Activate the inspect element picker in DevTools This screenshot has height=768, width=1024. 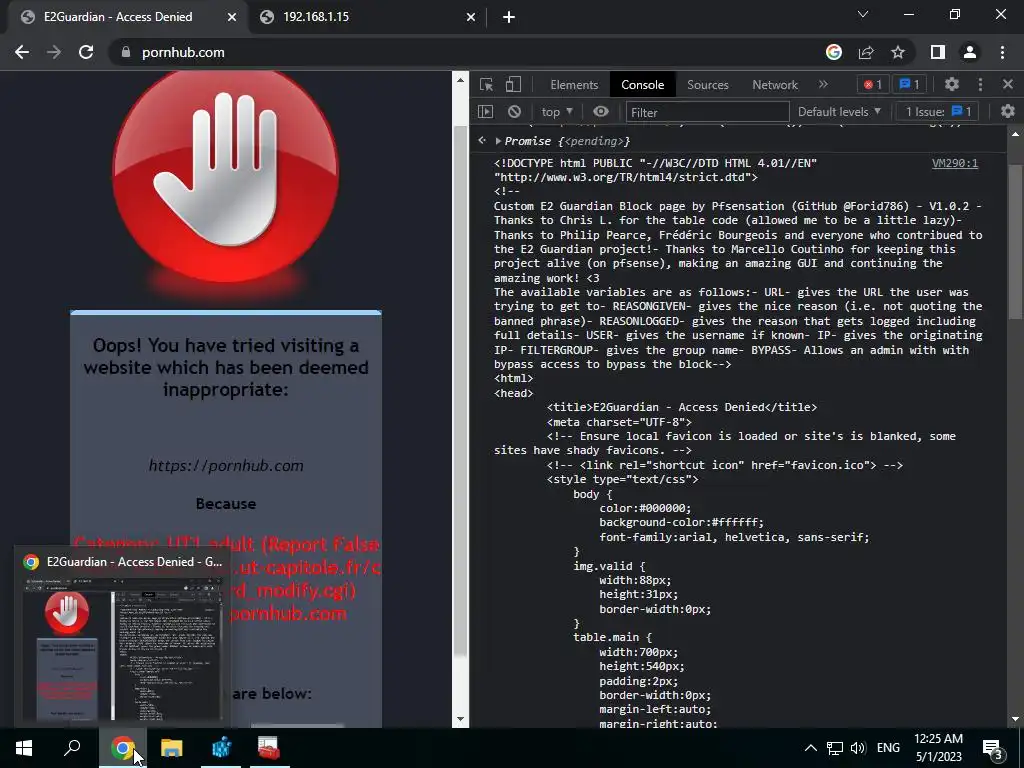[x=486, y=84]
